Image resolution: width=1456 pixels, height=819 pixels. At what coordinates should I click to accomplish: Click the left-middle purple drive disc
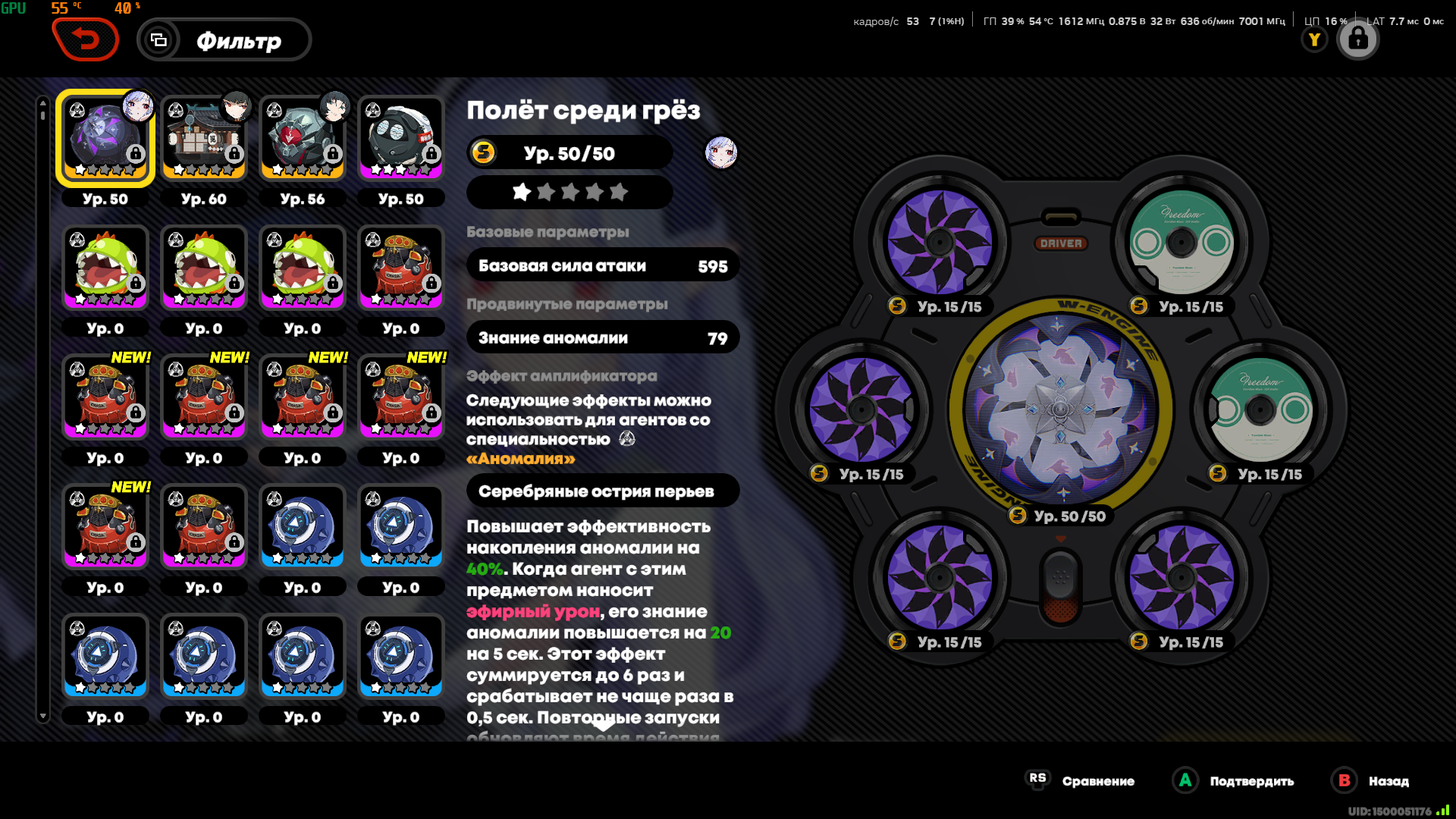(861, 410)
